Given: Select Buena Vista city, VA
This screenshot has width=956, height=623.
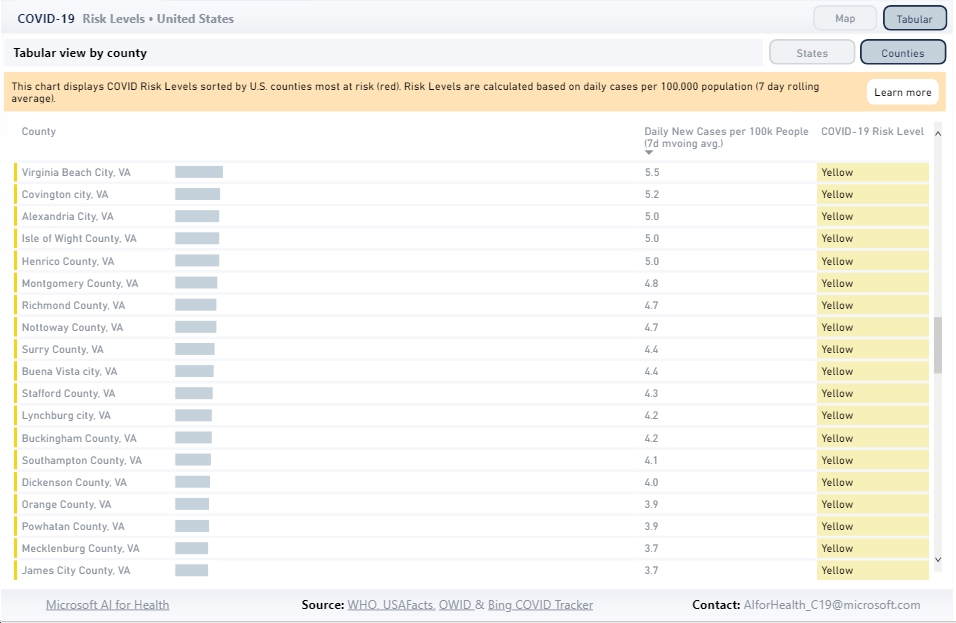Looking at the screenshot, I should tap(471, 371).
